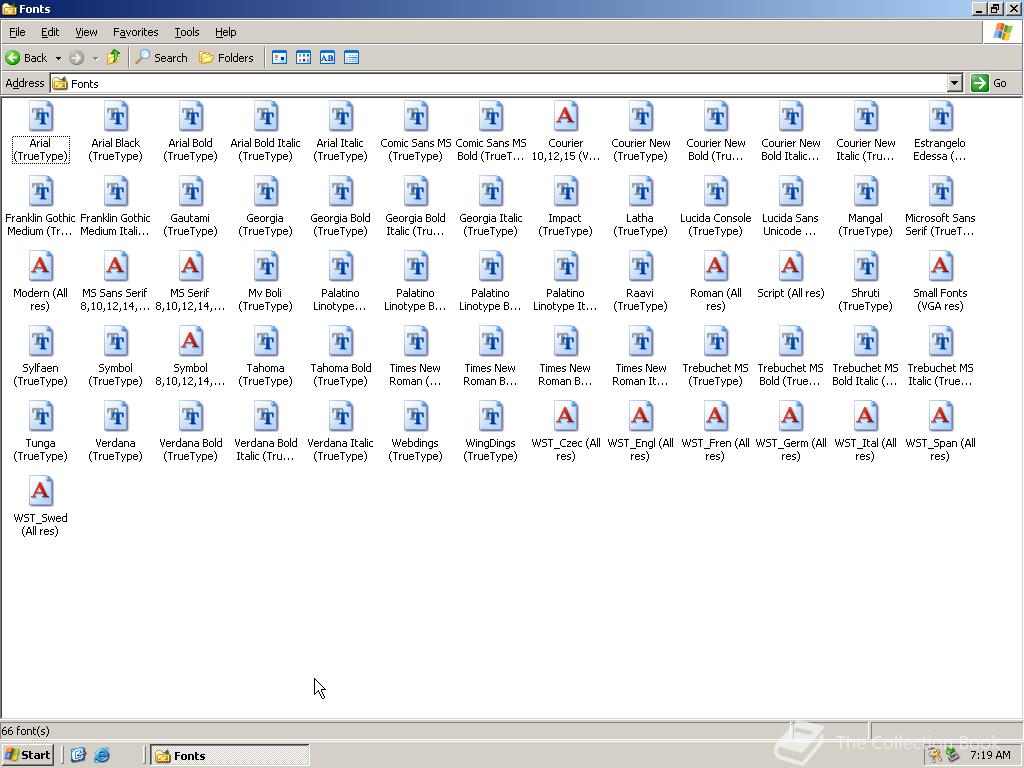Select the Modern (All res) font icon
The height and width of the screenshot is (768, 1024).
(40, 267)
